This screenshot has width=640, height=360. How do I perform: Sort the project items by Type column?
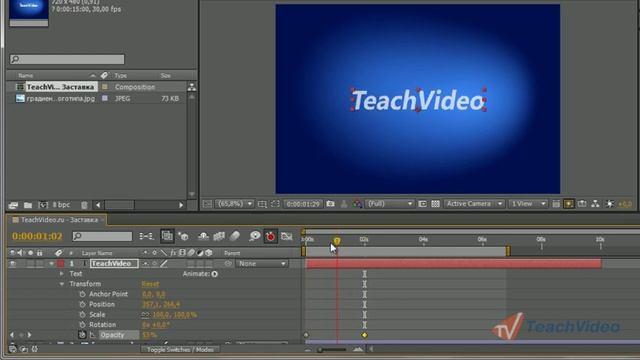pyautogui.click(x=120, y=76)
